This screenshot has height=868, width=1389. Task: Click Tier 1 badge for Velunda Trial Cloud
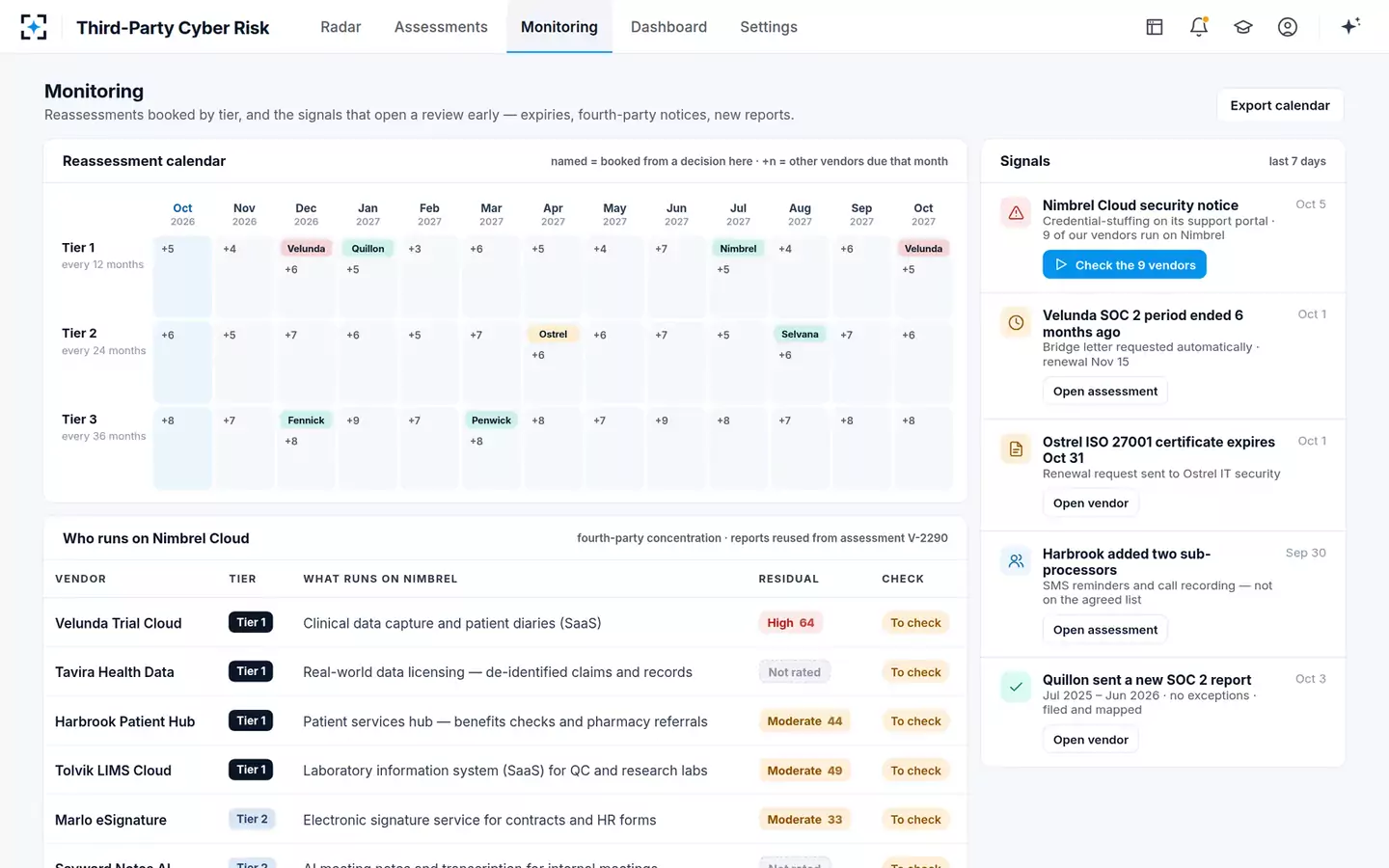point(251,622)
